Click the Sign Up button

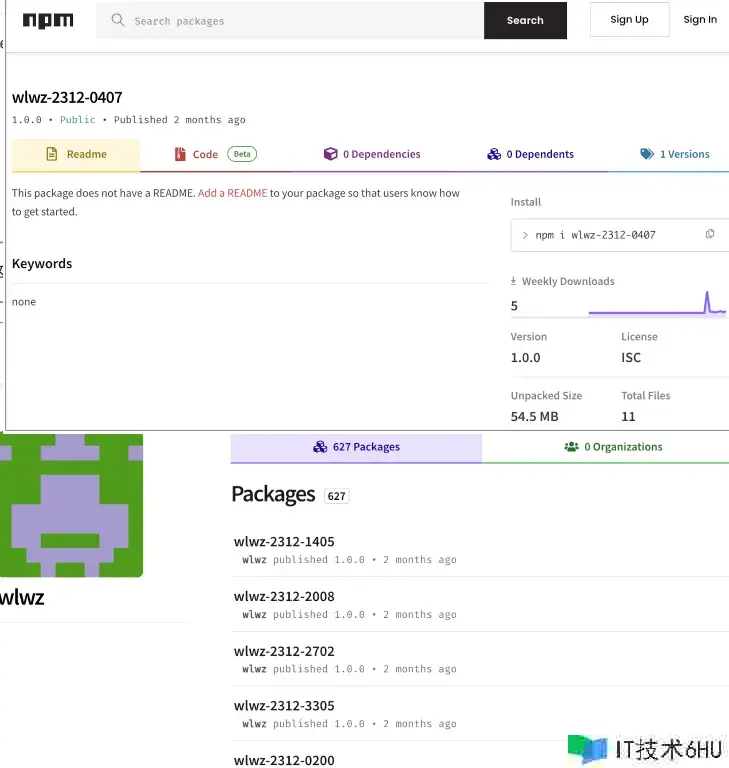click(630, 20)
